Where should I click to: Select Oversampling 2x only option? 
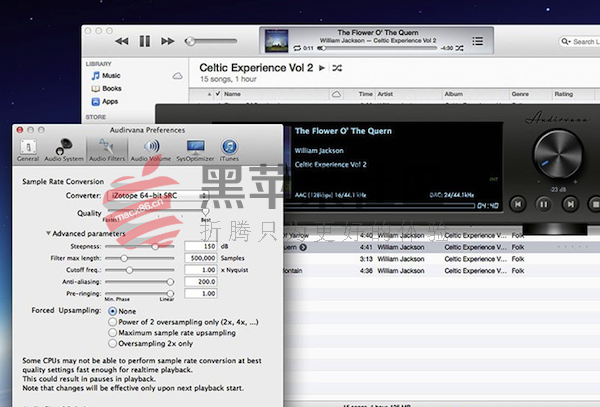pyautogui.click(x=112, y=343)
